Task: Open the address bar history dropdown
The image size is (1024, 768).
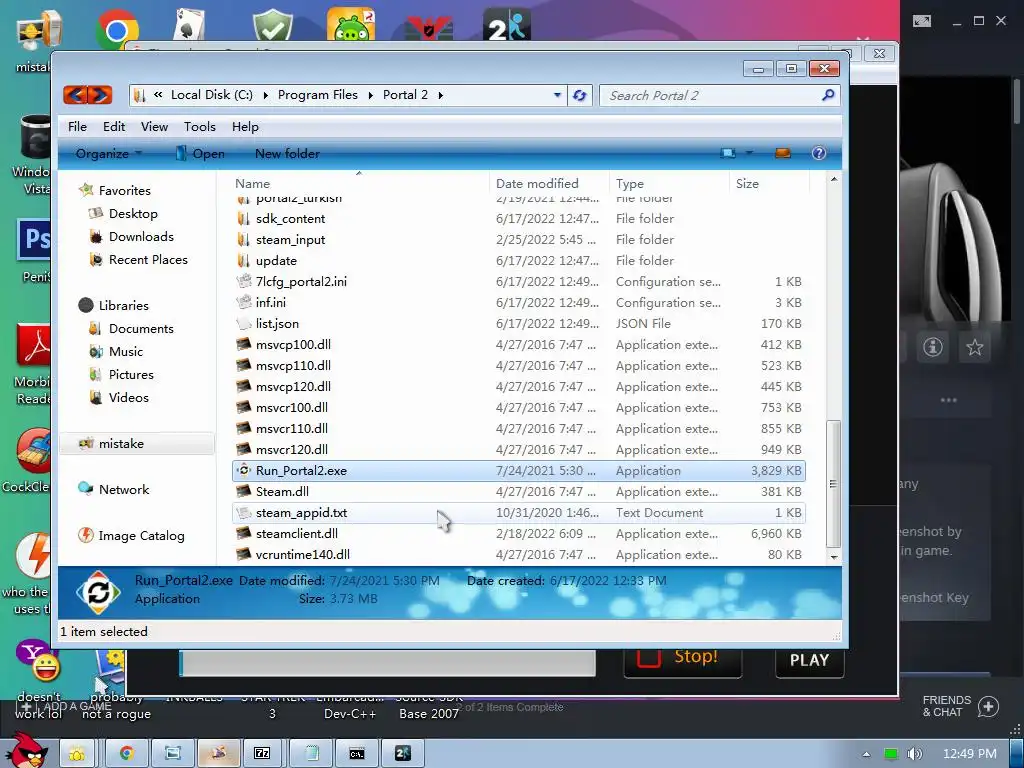Action: (x=557, y=95)
